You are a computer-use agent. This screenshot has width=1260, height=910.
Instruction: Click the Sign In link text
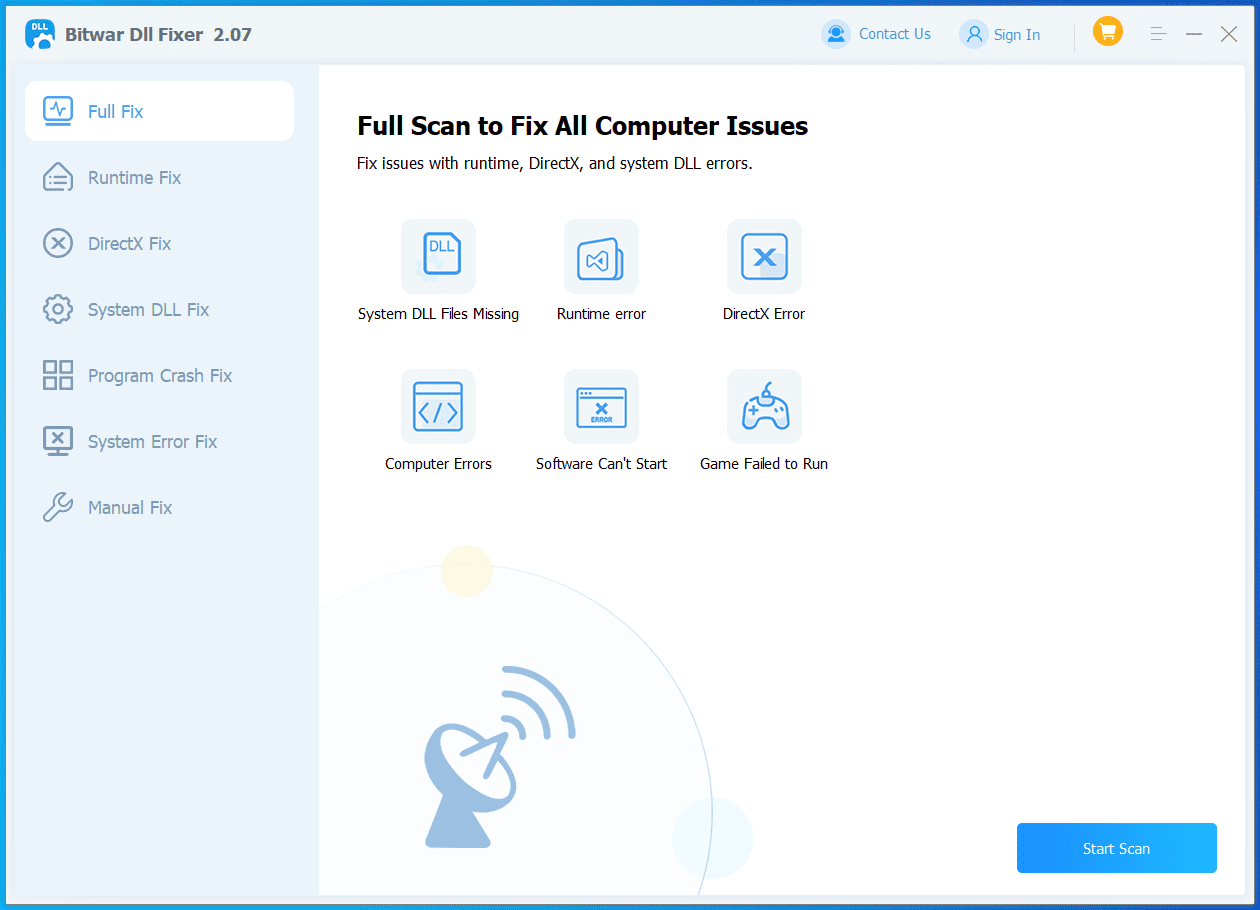pyautogui.click(x=1016, y=35)
